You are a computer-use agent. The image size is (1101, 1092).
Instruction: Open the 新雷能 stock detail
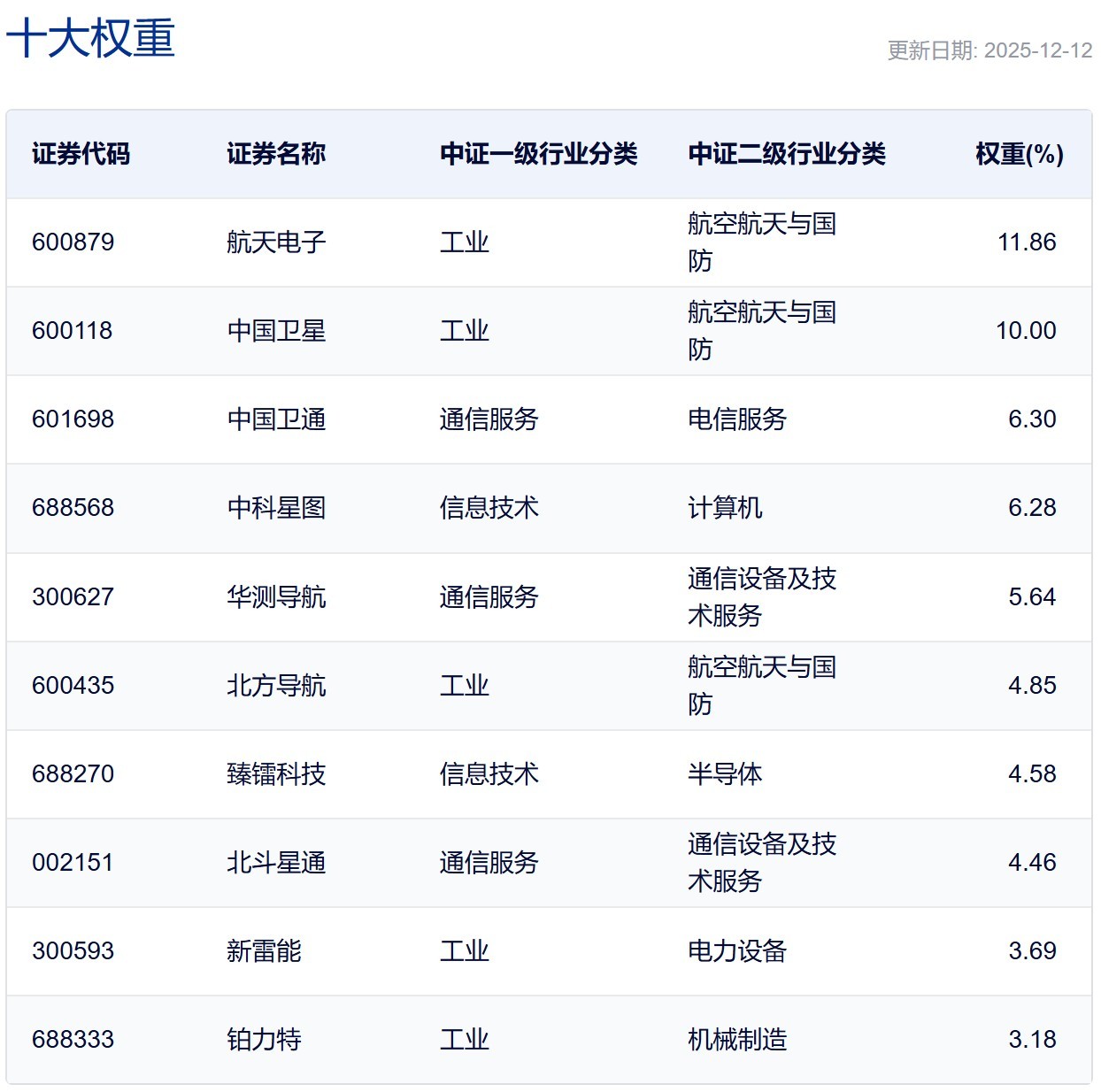[x=265, y=951]
